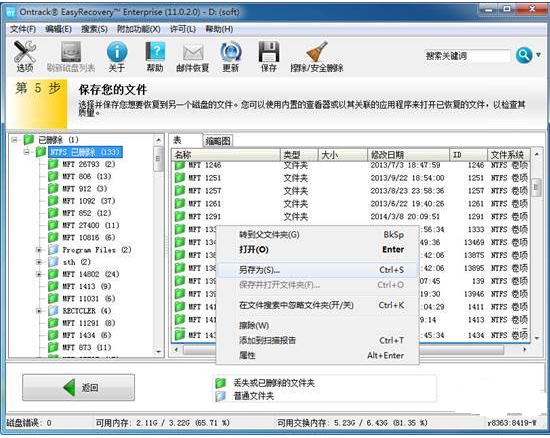The image size is (550, 438).
Task: Click MFT 10816 (6) folder icon
Action: pos(53,237)
